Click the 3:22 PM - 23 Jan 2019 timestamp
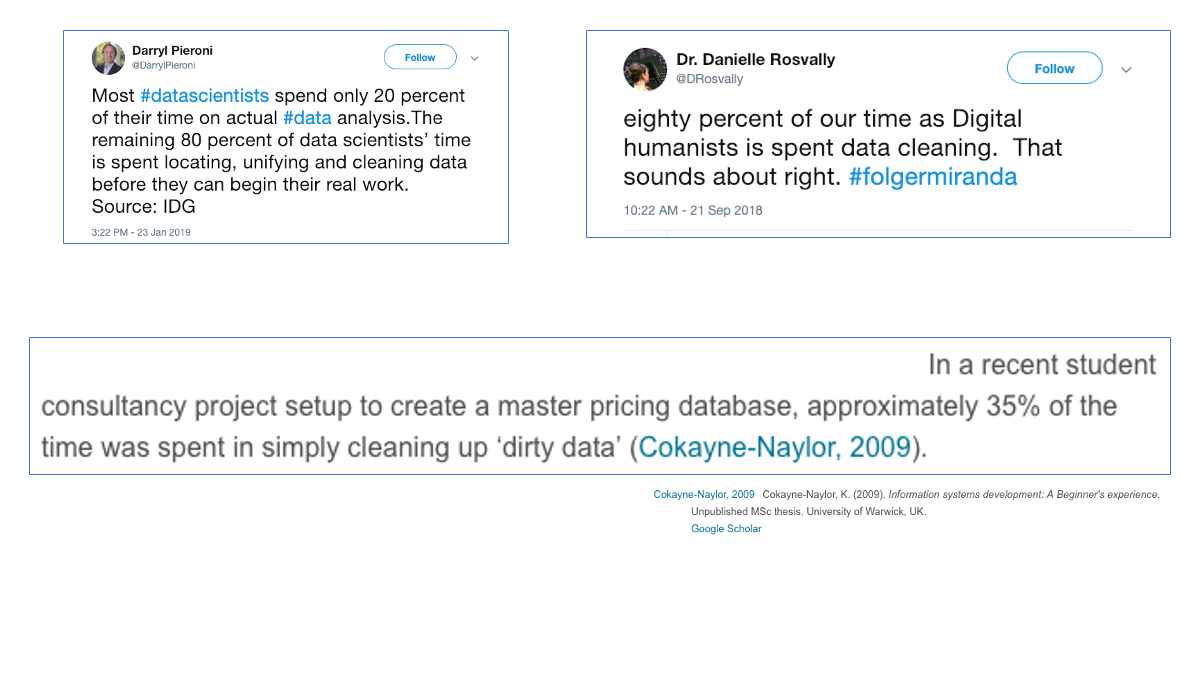Viewport: 1200px width, 675px height. pos(141,232)
